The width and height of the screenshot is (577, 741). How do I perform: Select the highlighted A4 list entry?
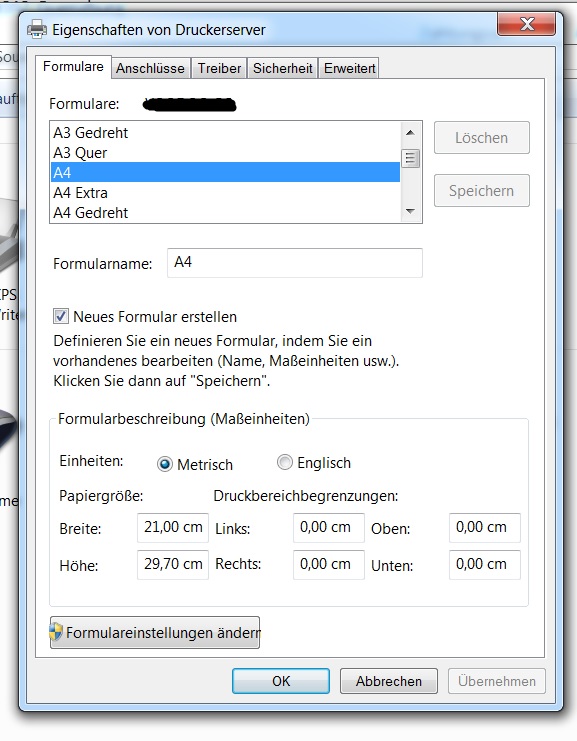pos(225,172)
